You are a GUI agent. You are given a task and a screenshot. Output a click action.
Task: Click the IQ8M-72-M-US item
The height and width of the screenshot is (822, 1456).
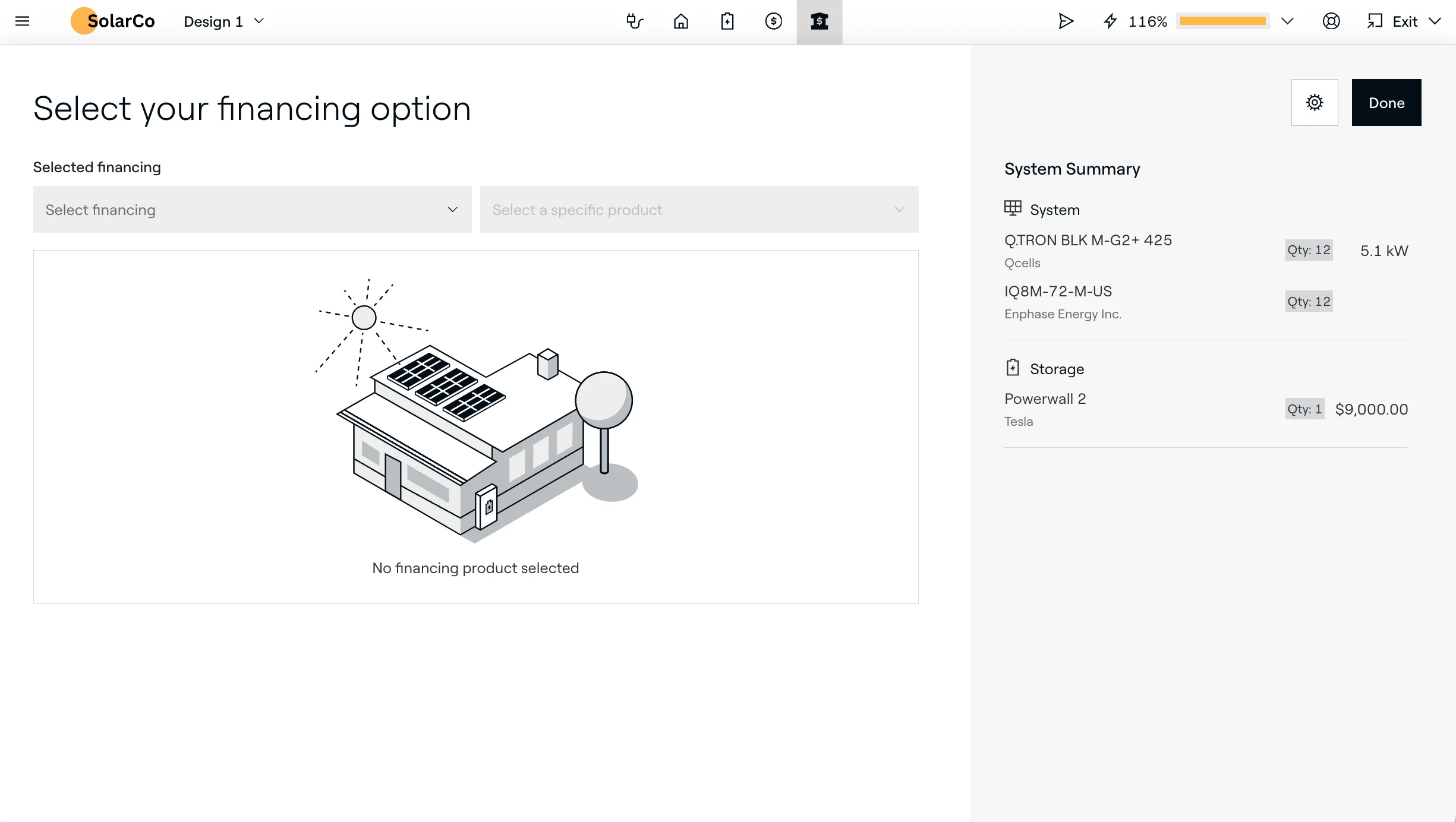click(x=1058, y=291)
